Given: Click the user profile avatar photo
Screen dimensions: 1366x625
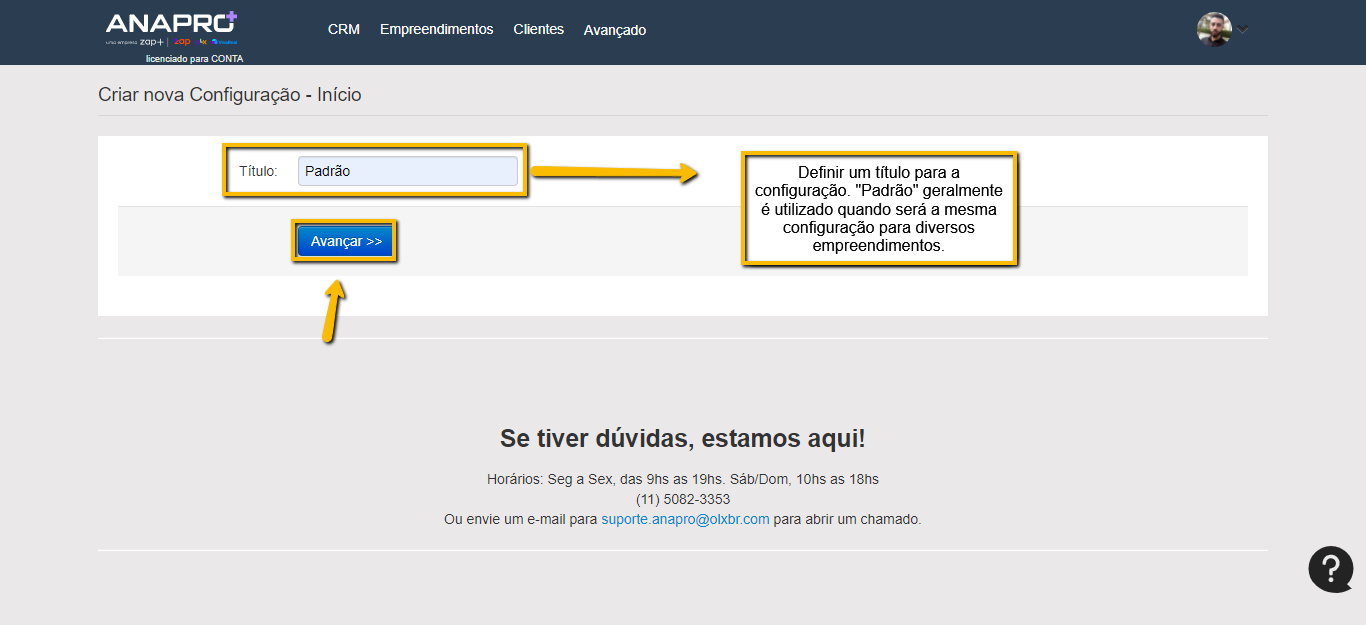Looking at the screenshot, I should [x=1213, y=29].
